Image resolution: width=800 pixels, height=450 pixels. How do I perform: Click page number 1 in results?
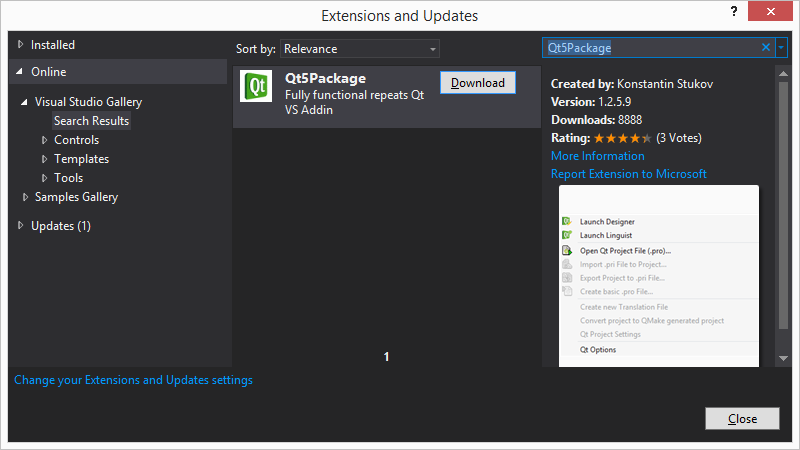pyautogui.click(x=386, y=357)
